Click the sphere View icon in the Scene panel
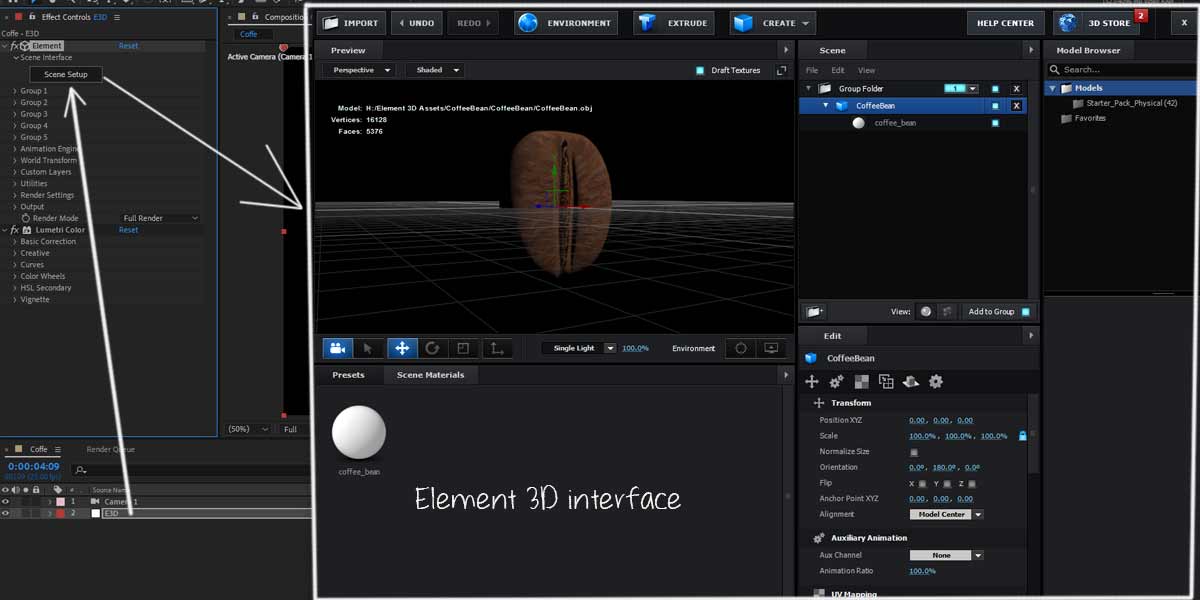Image resolution: width=1200 pixels, height=600 pixels. pos(925,311)
